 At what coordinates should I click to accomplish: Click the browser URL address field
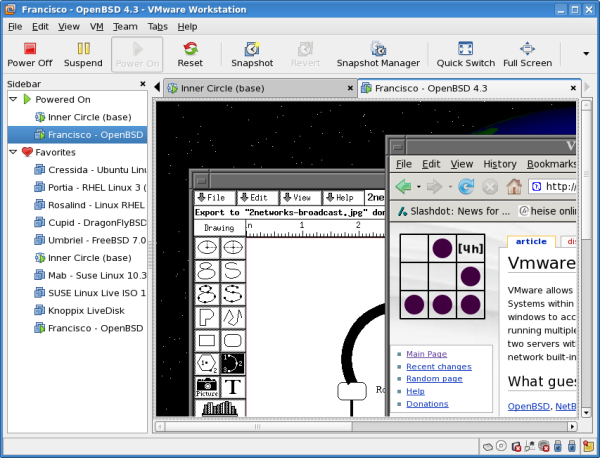(552, 187)
